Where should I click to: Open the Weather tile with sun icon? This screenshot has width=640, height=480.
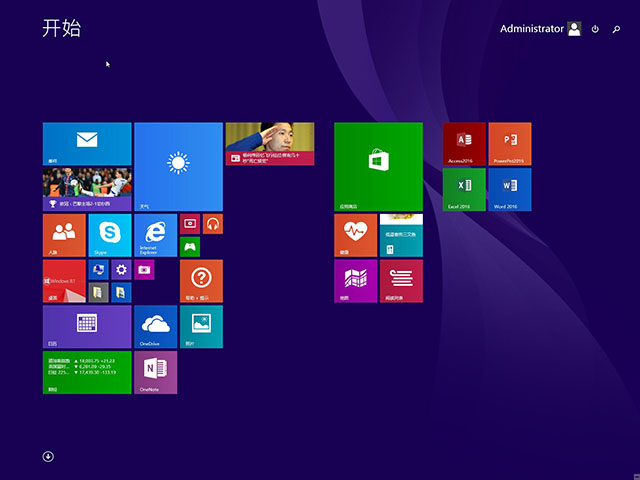[178, 166]
